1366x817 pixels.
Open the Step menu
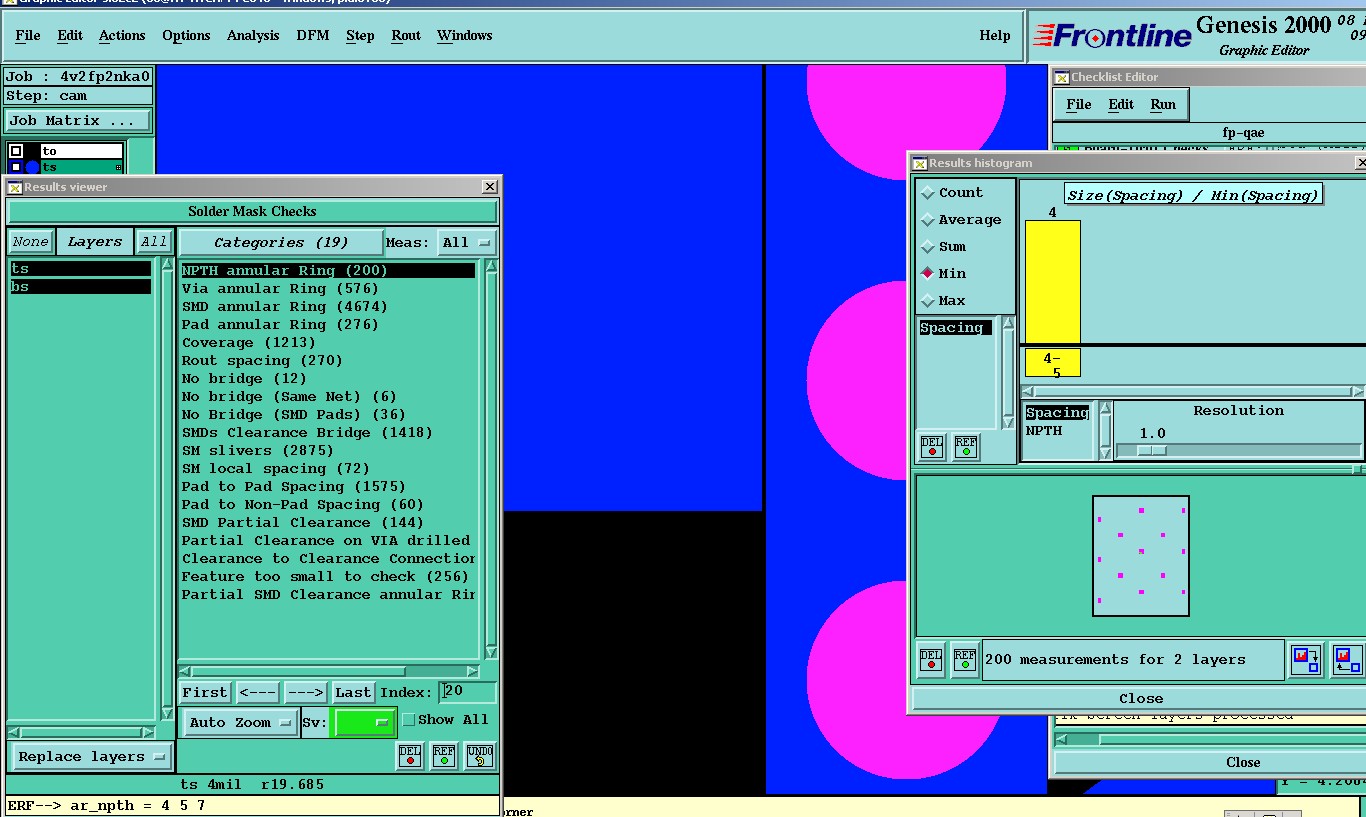coord(360,35)
